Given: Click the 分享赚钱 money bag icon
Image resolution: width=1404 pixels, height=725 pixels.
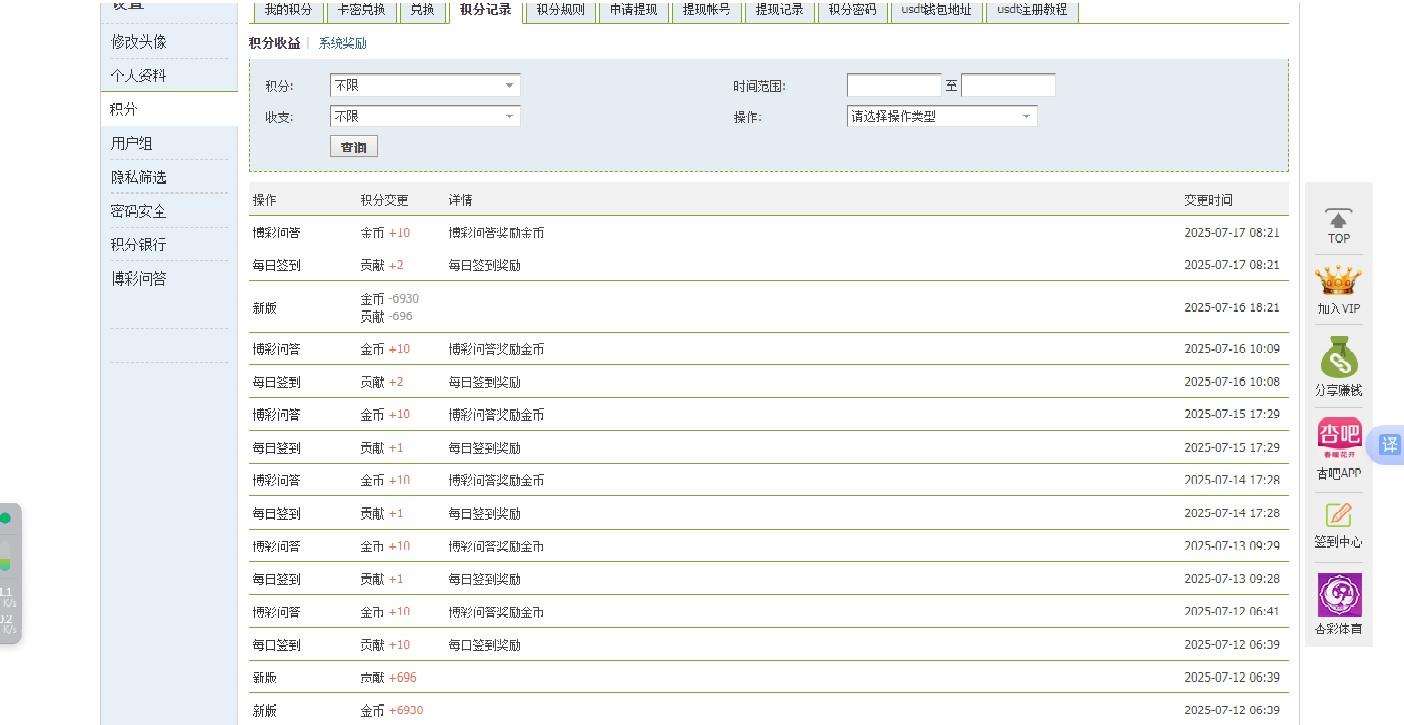Looking at the screenshot, I should click(1338, 357).
